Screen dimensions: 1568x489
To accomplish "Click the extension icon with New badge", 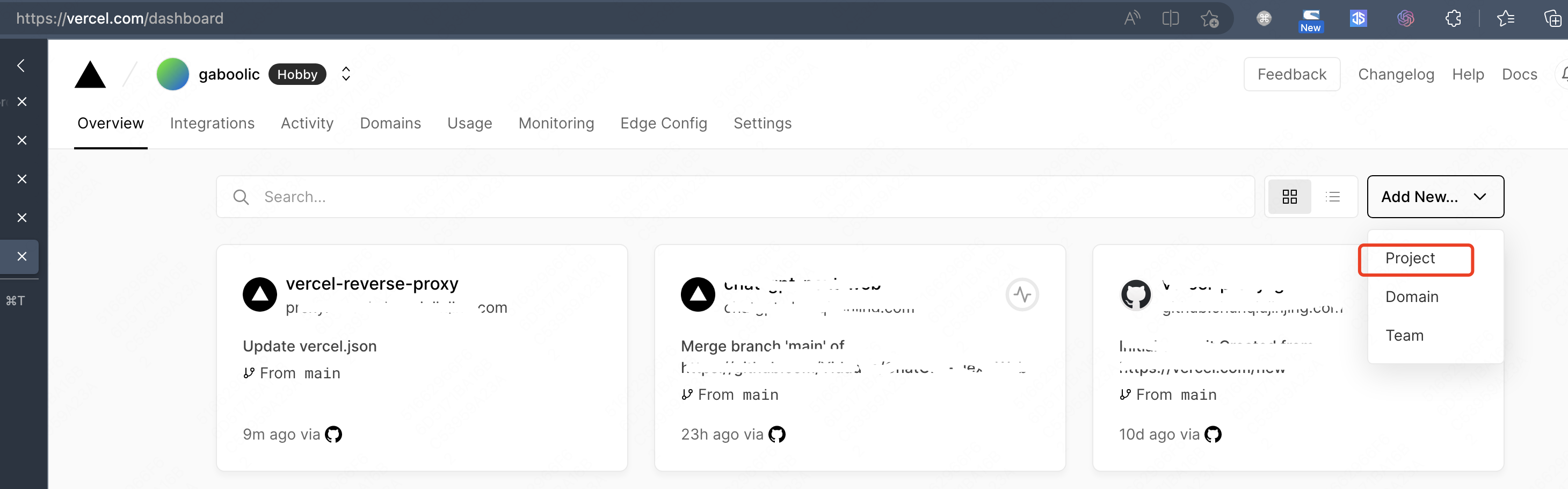I will [1311, 20].
